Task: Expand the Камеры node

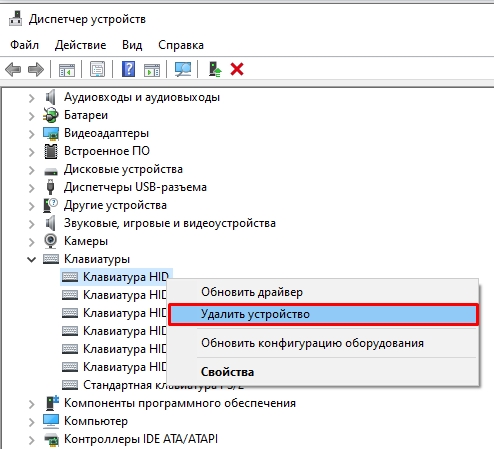Action: coord(32,242)
